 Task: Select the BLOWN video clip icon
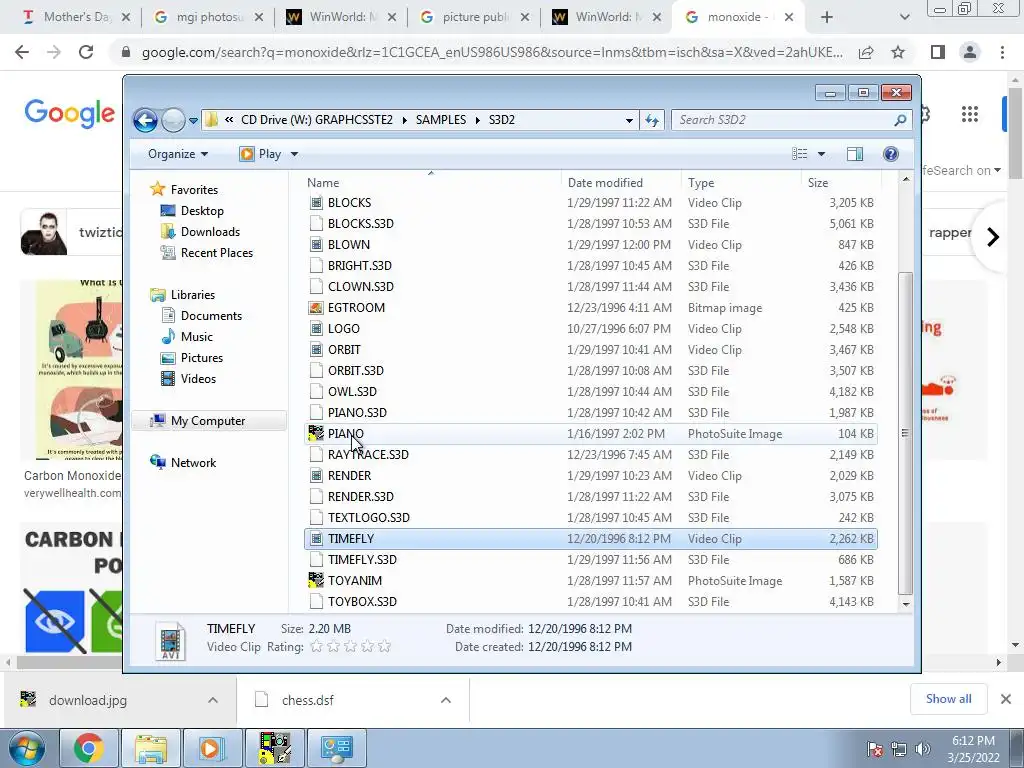coord(316,245)
